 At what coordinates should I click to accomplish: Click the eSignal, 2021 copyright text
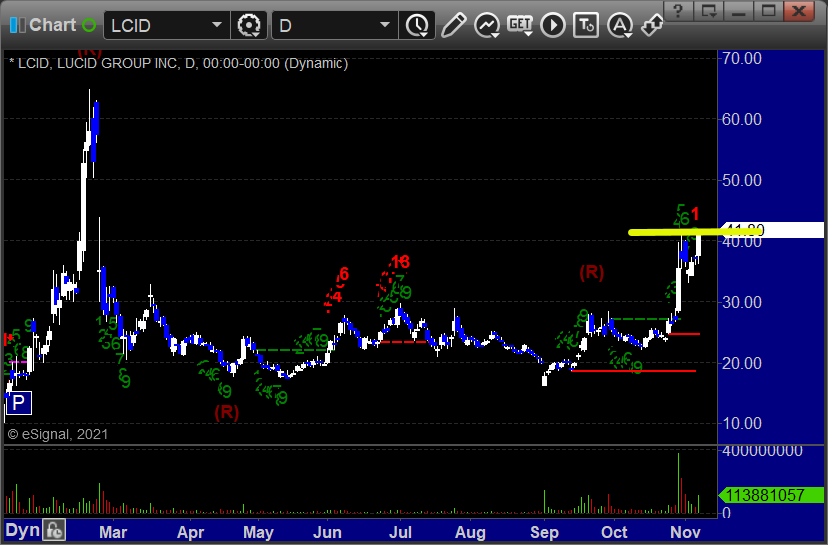coord(58,434)
